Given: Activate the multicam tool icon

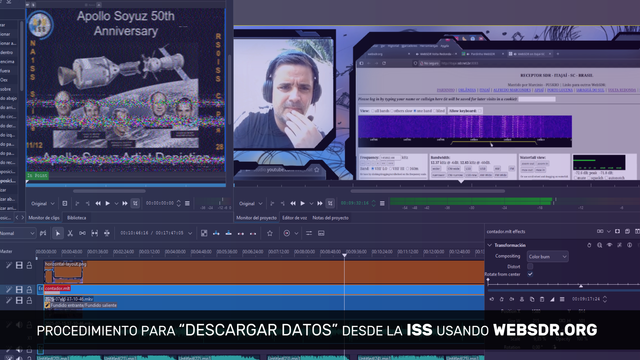Looking at the screenshot, I should coord(107,233).
